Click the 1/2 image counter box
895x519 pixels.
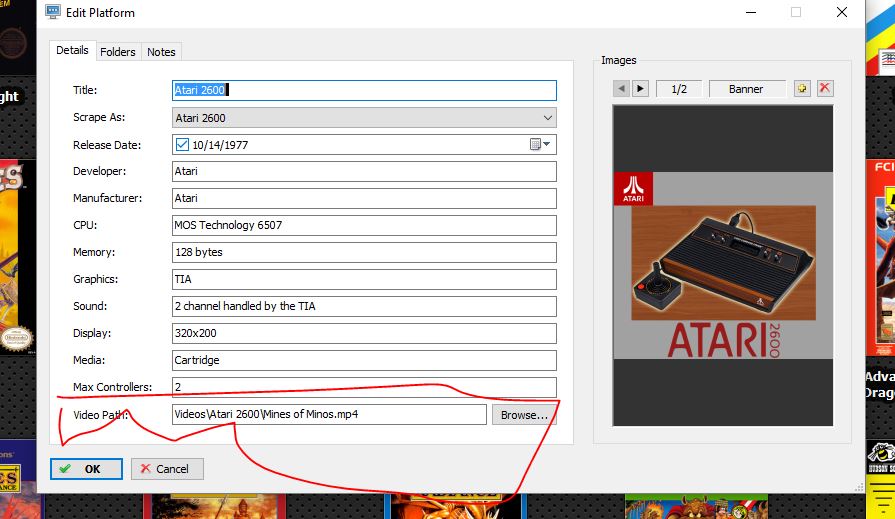pyautogui.click(x=679, y=89)
